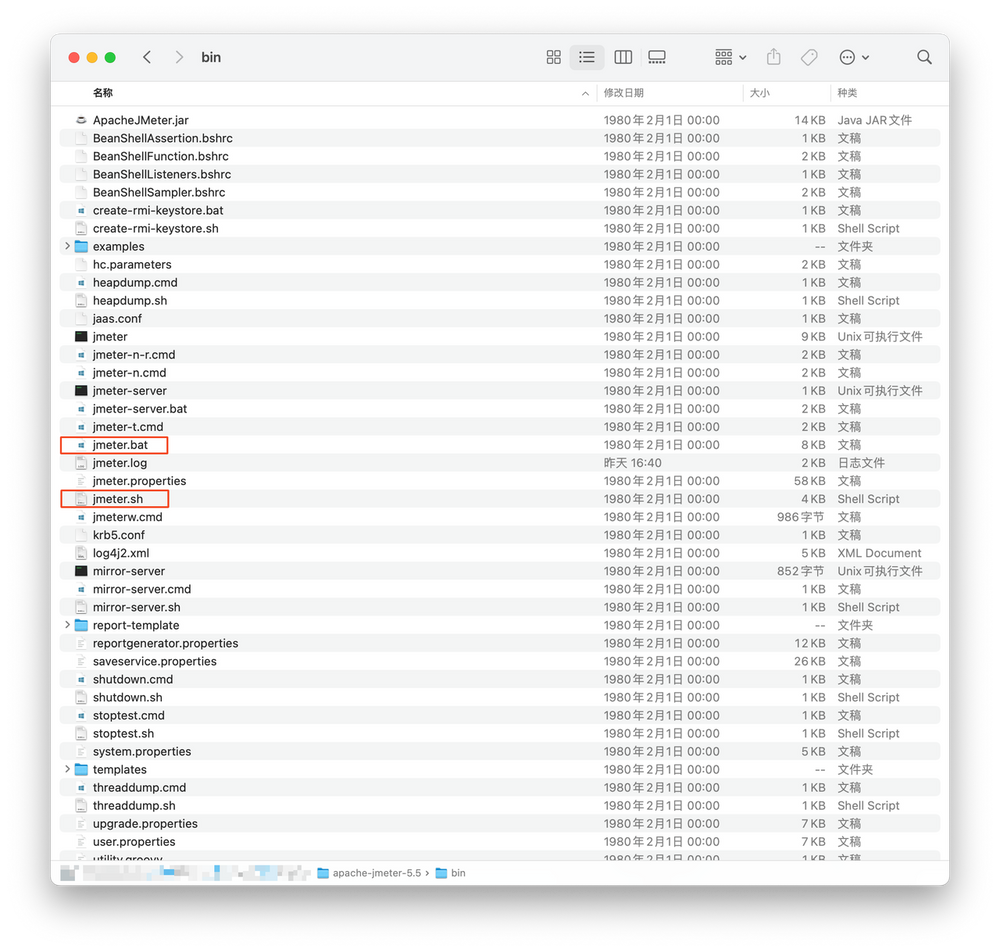Switch to icon view in the toolbar

click(x=553, y=57)
